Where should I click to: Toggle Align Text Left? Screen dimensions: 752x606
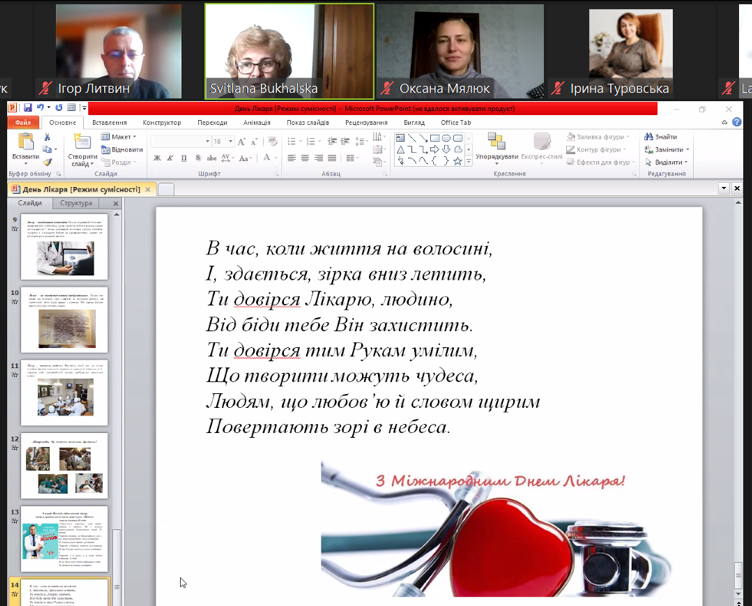(x=291, y=158)
